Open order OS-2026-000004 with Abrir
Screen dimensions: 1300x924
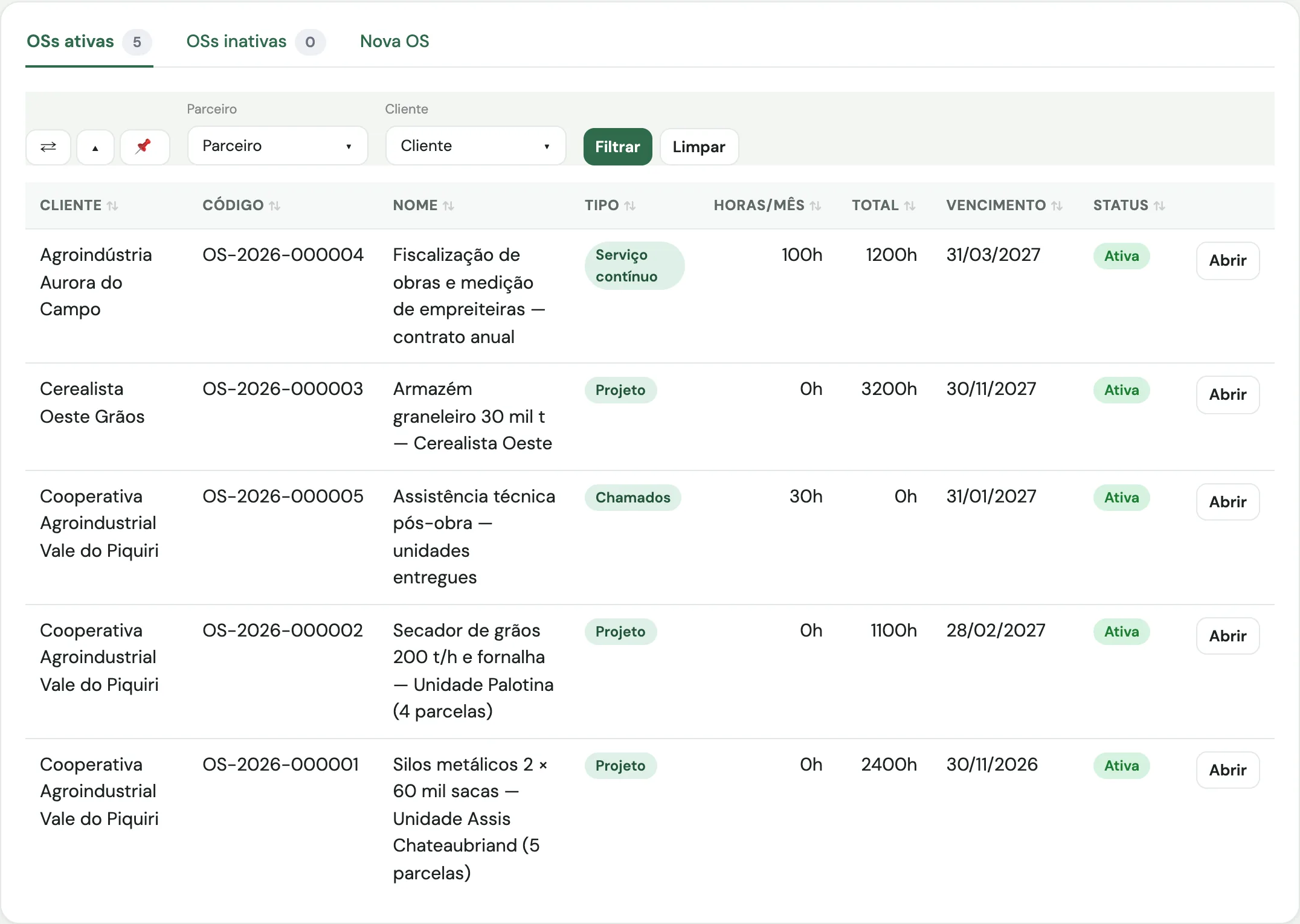(x=1228, y=261)
